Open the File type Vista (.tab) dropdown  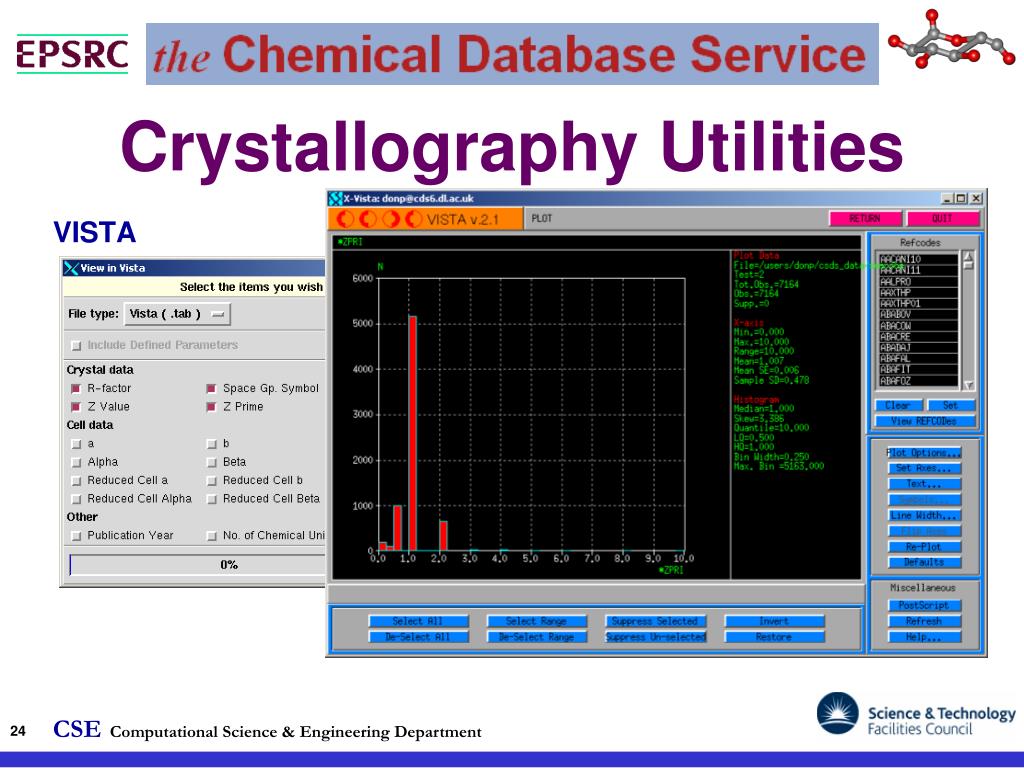click(x=177, y=314)
